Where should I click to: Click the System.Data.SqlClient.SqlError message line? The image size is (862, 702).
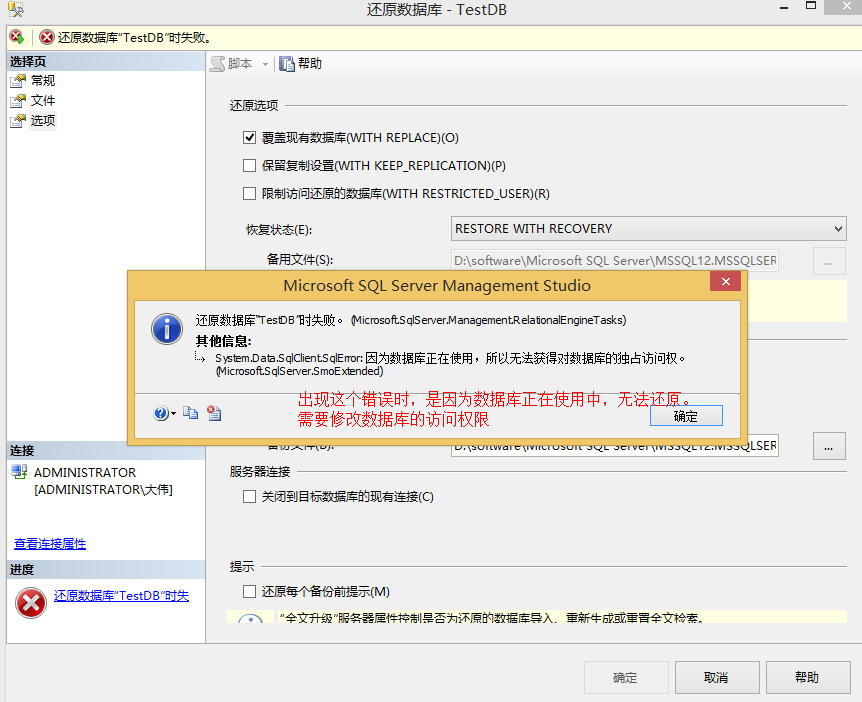point(450,358)
